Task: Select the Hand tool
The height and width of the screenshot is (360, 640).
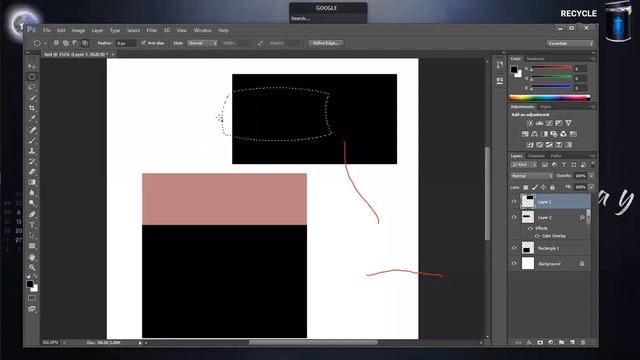Action: point(32,257)
